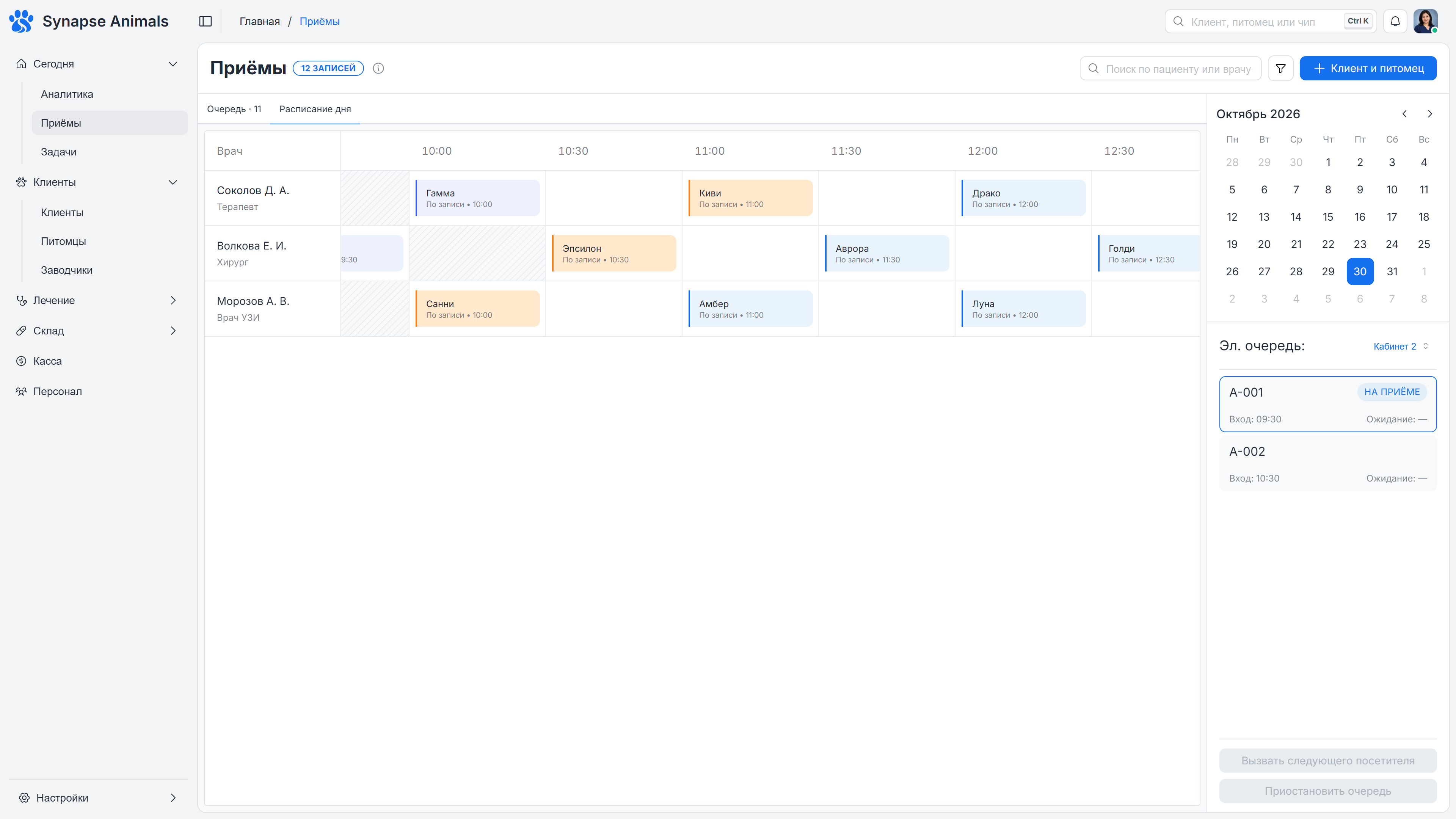This screenshot has width=1456, height=819.
Task: Click the Synapse Animals paw logo
Action: 22,21
